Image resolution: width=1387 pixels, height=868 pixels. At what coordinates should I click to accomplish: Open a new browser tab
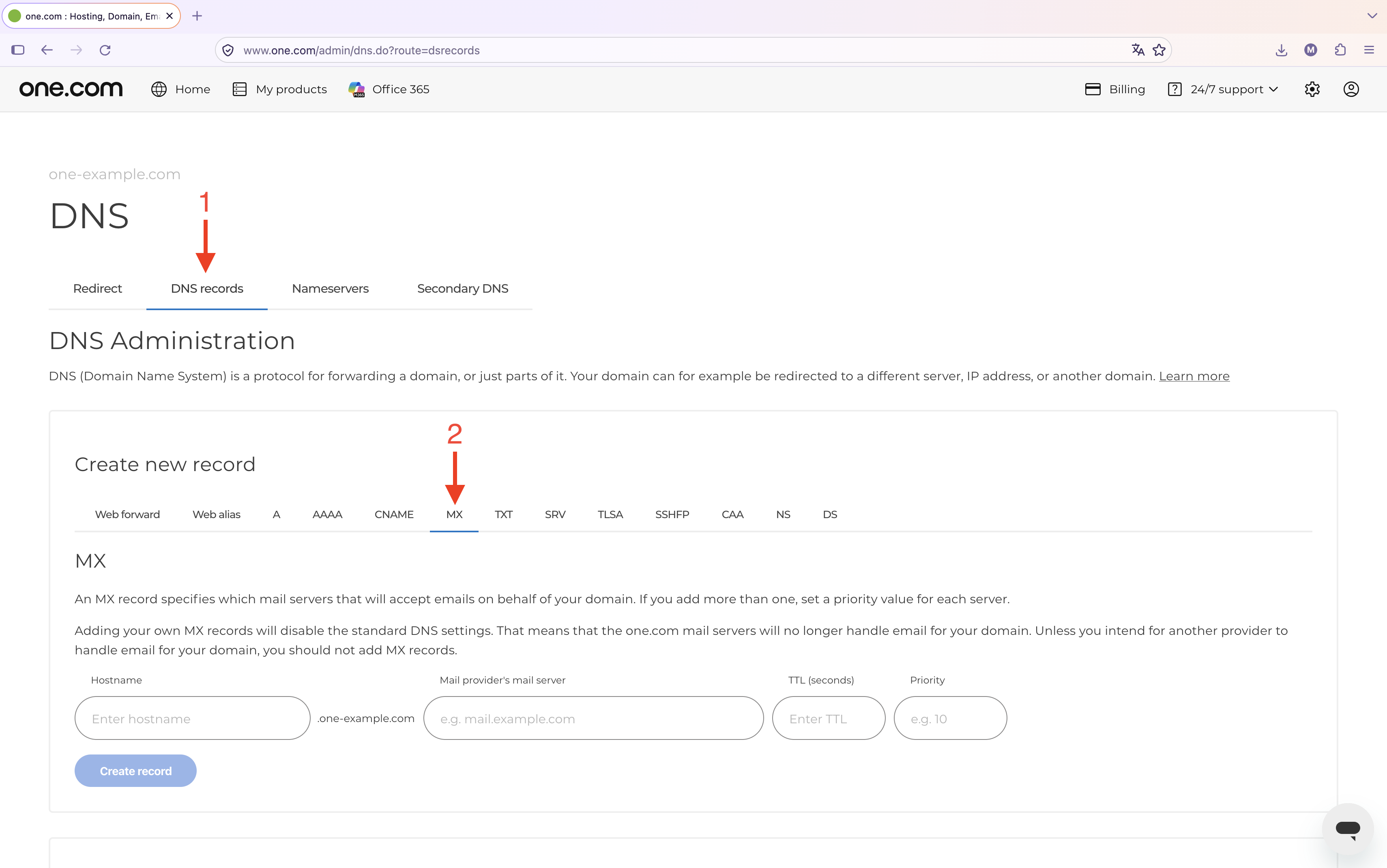click(x=197, y=16)
